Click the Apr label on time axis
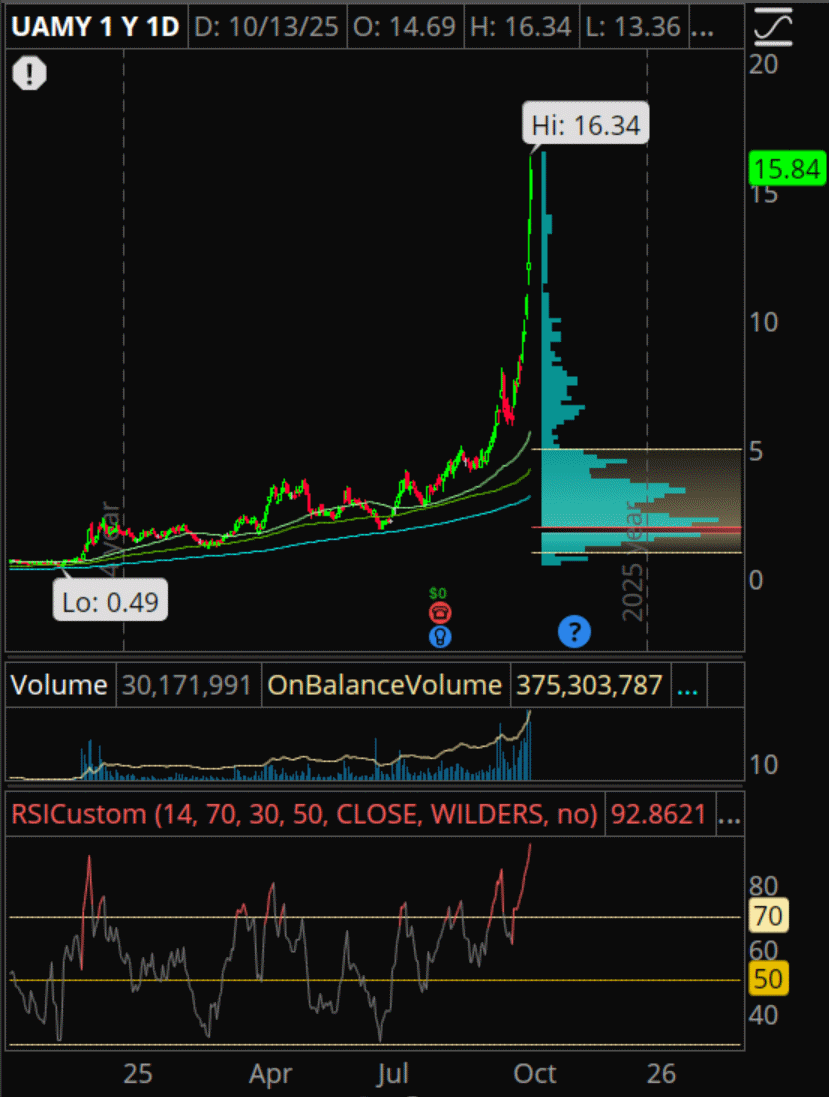 coord(270,1073)
